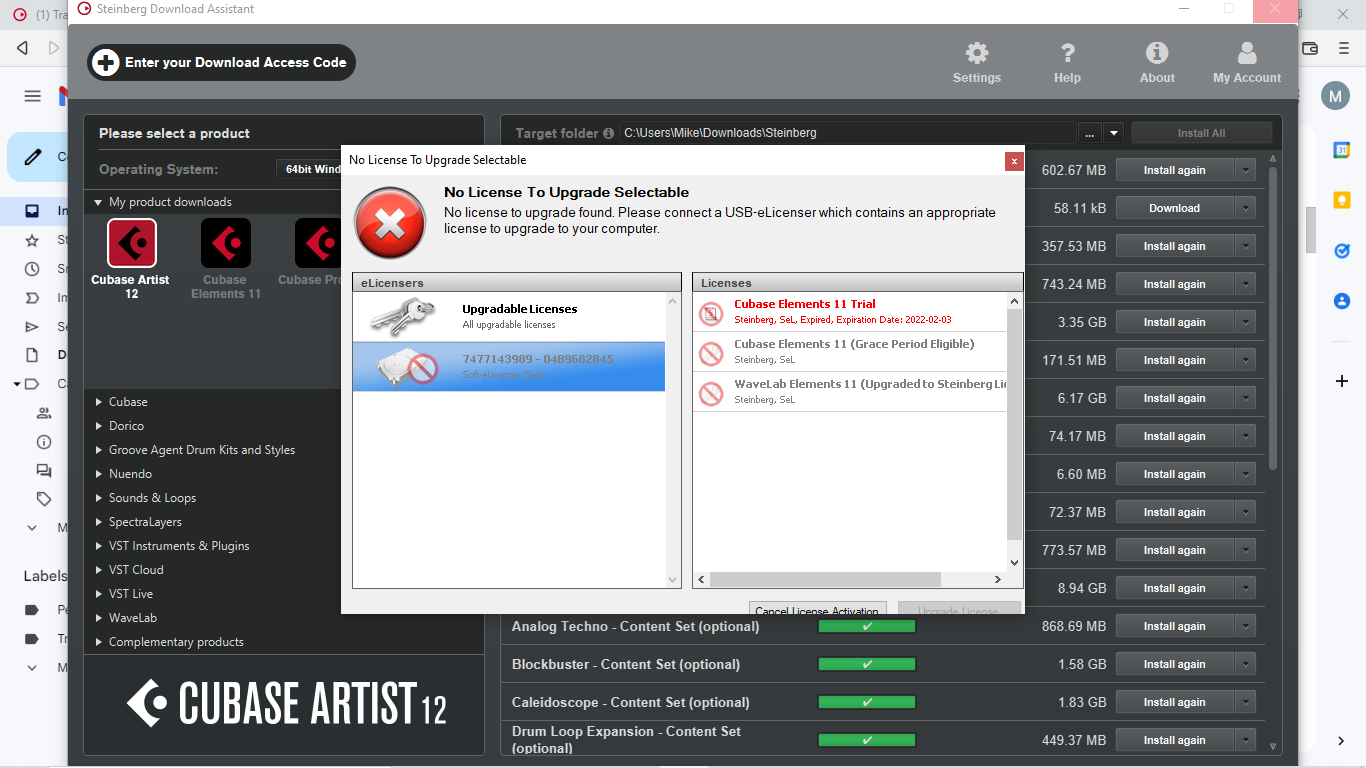
Task: Toggle the chevron beside Gmail's Labels list
Action: 32,667
